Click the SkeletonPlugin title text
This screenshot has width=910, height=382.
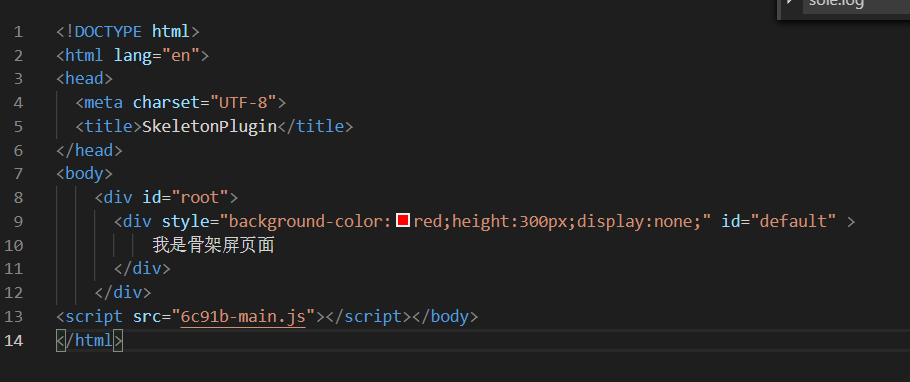click(210, 126)
